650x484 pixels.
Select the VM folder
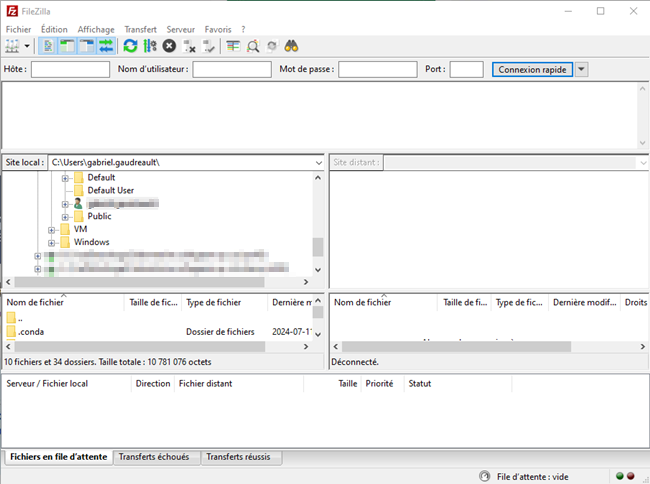pos(80,229)
